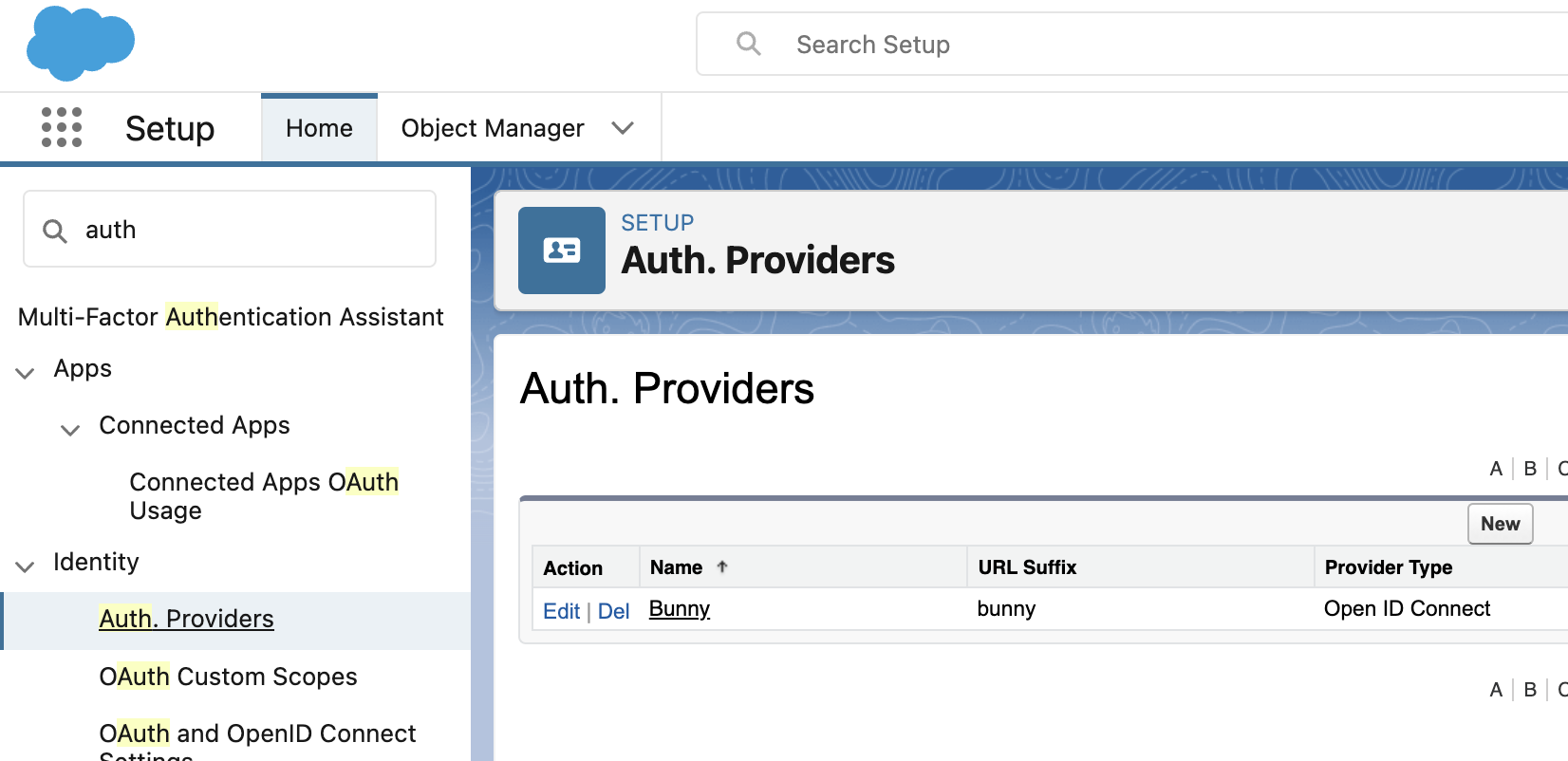The image size is (1568, 761).
Task: Open Multi-Factor Authentication Assistant
Action: coord(231,317)
